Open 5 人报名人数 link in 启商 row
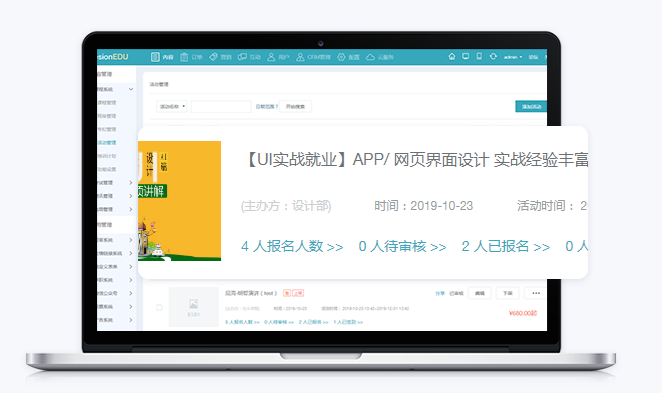Screen dimensions: 662x393 [x=242, y=322]
